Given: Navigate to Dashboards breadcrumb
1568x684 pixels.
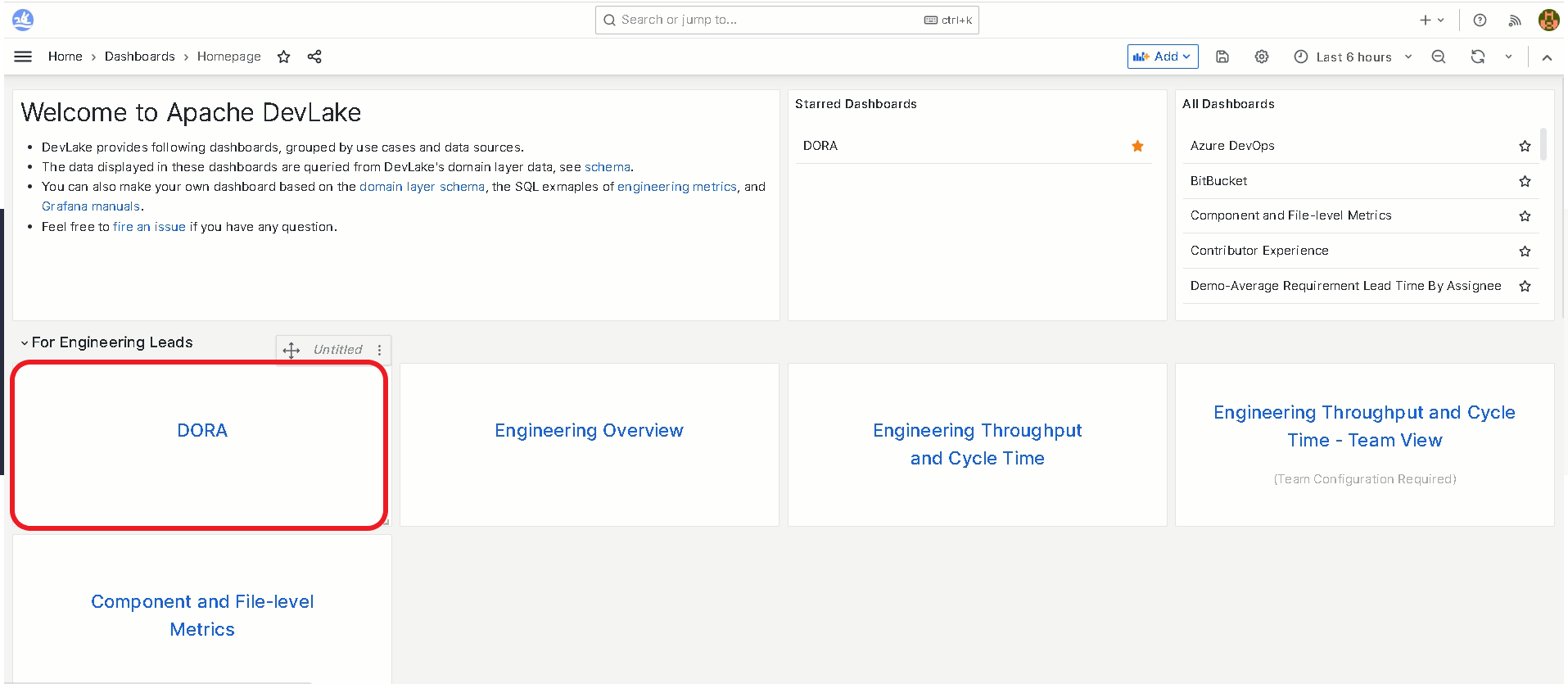Looking at the screenshot, I should (139, 57).
